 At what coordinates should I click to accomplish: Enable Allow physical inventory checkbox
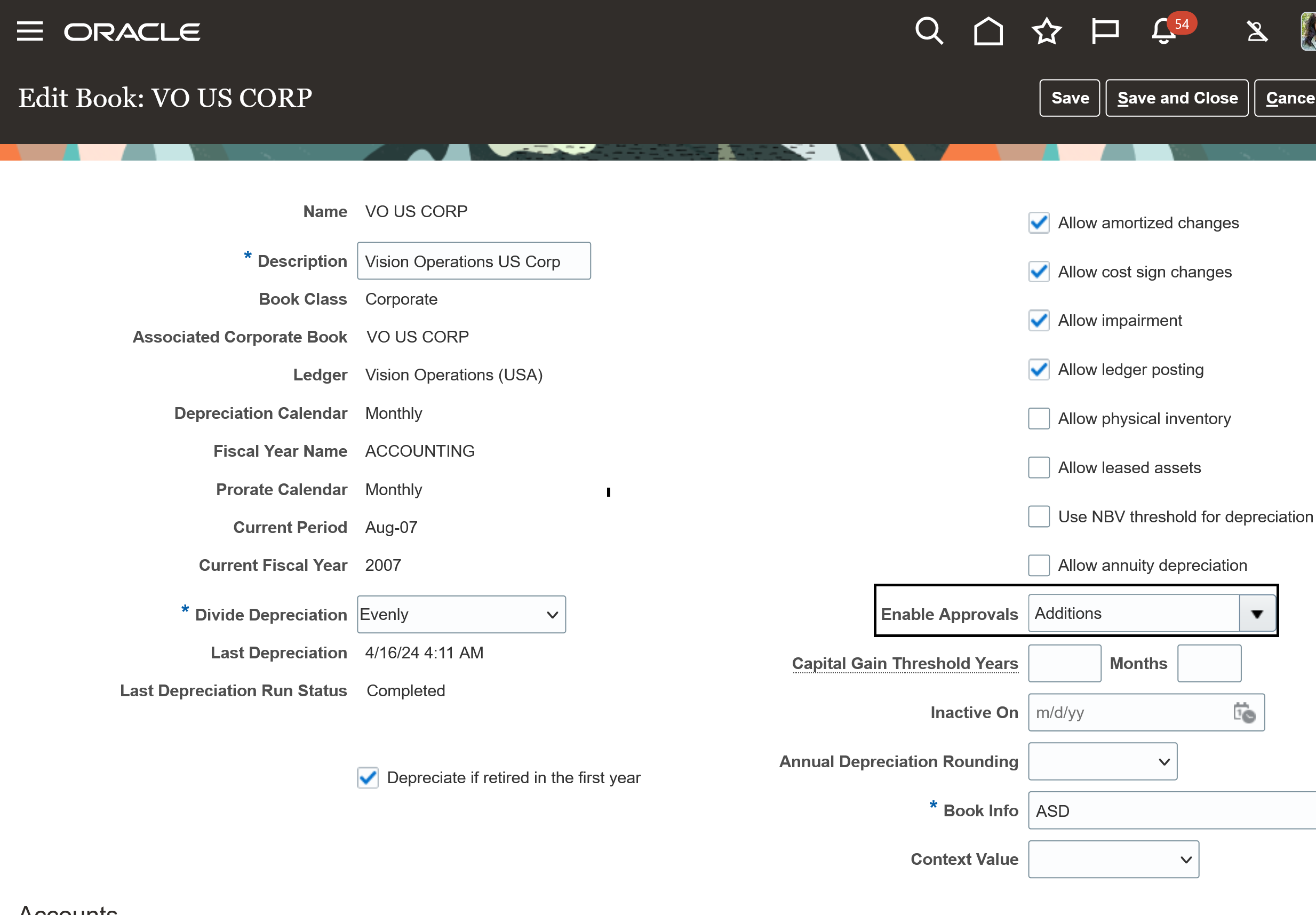click(x=1039, y=418)
